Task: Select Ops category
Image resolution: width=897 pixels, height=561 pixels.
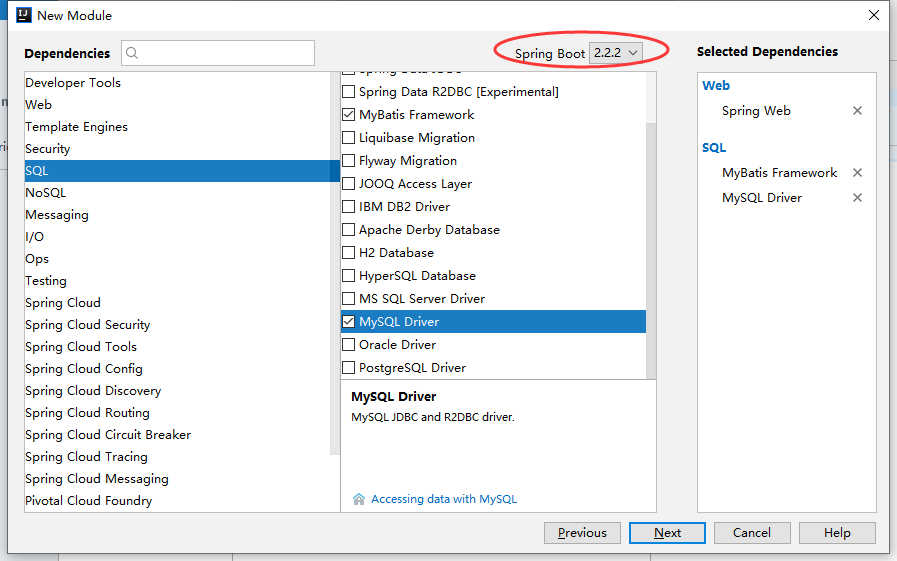Action: tap(177, 259)
